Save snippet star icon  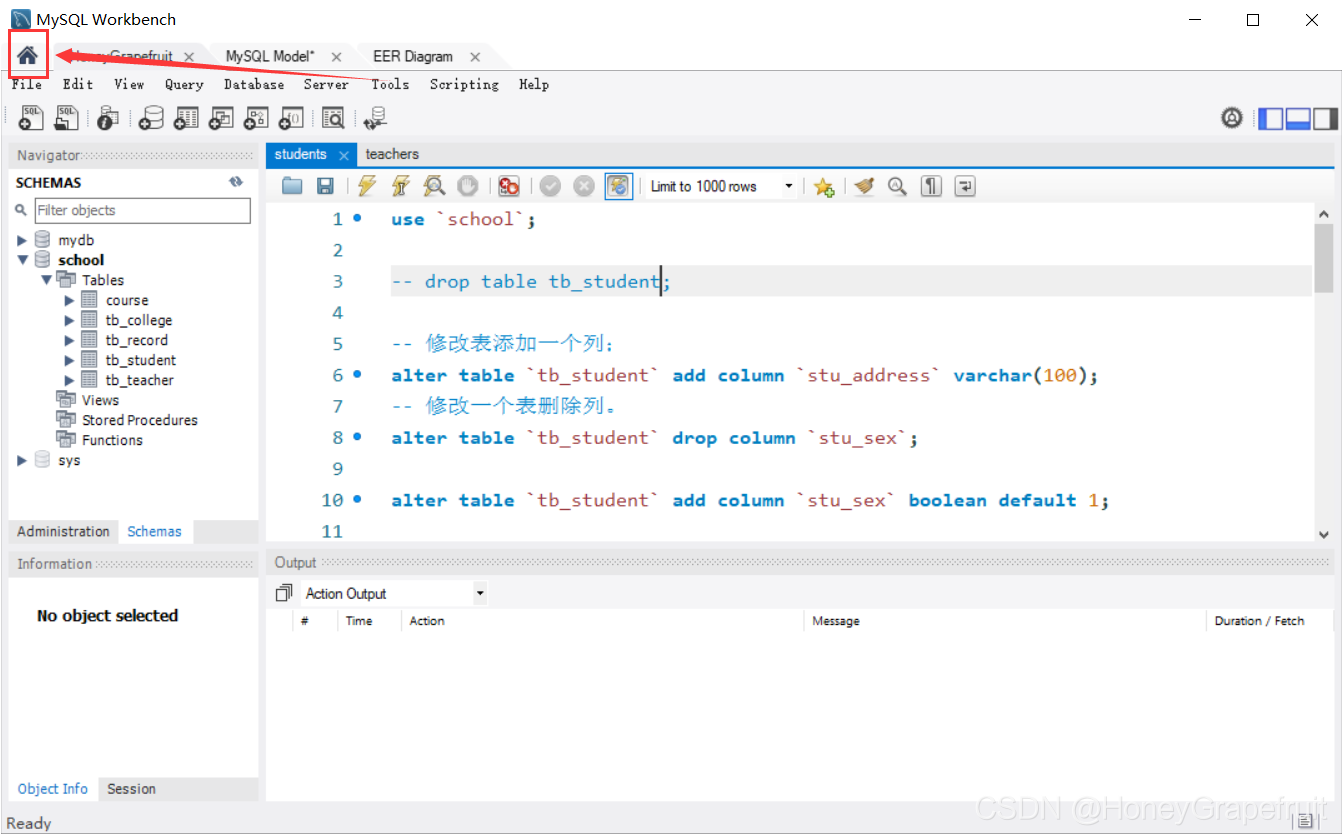pyautogui.click(x=824, y=186)
